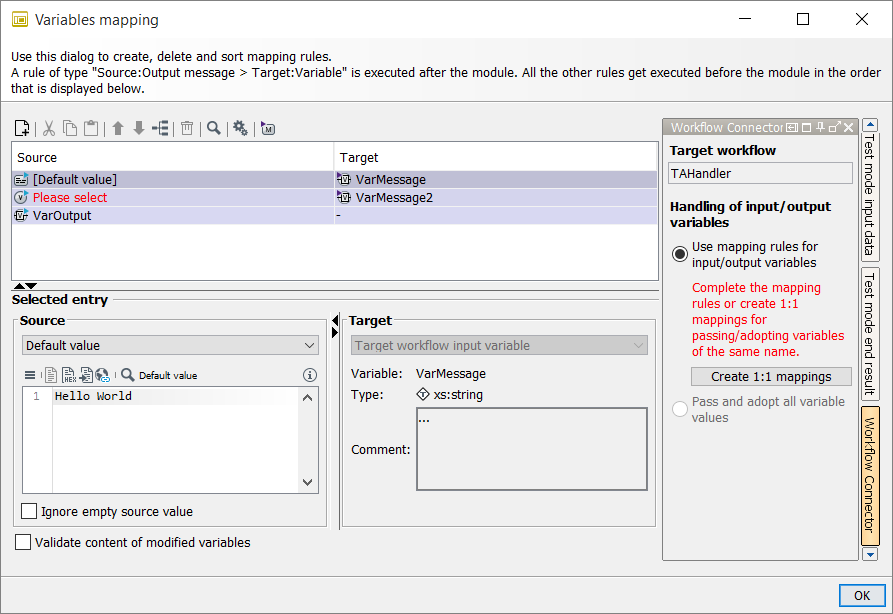
Task: Click the info icon above the source editor
Action: pos(309,375)
